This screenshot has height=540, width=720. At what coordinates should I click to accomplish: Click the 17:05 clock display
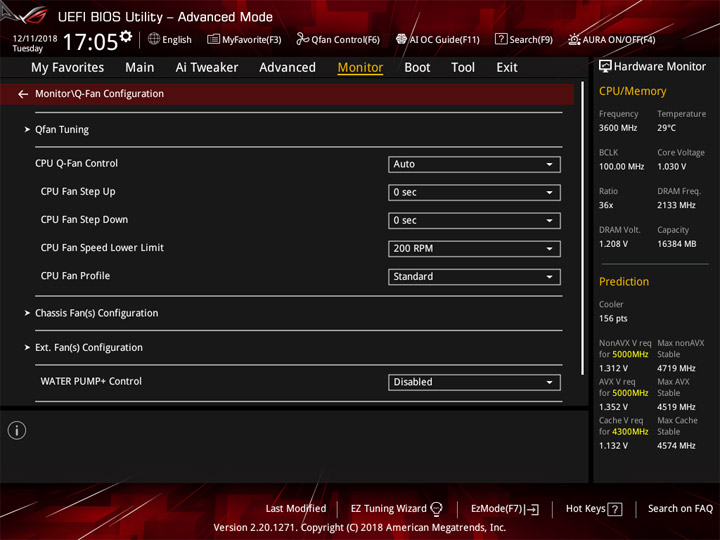click(90, 42)
